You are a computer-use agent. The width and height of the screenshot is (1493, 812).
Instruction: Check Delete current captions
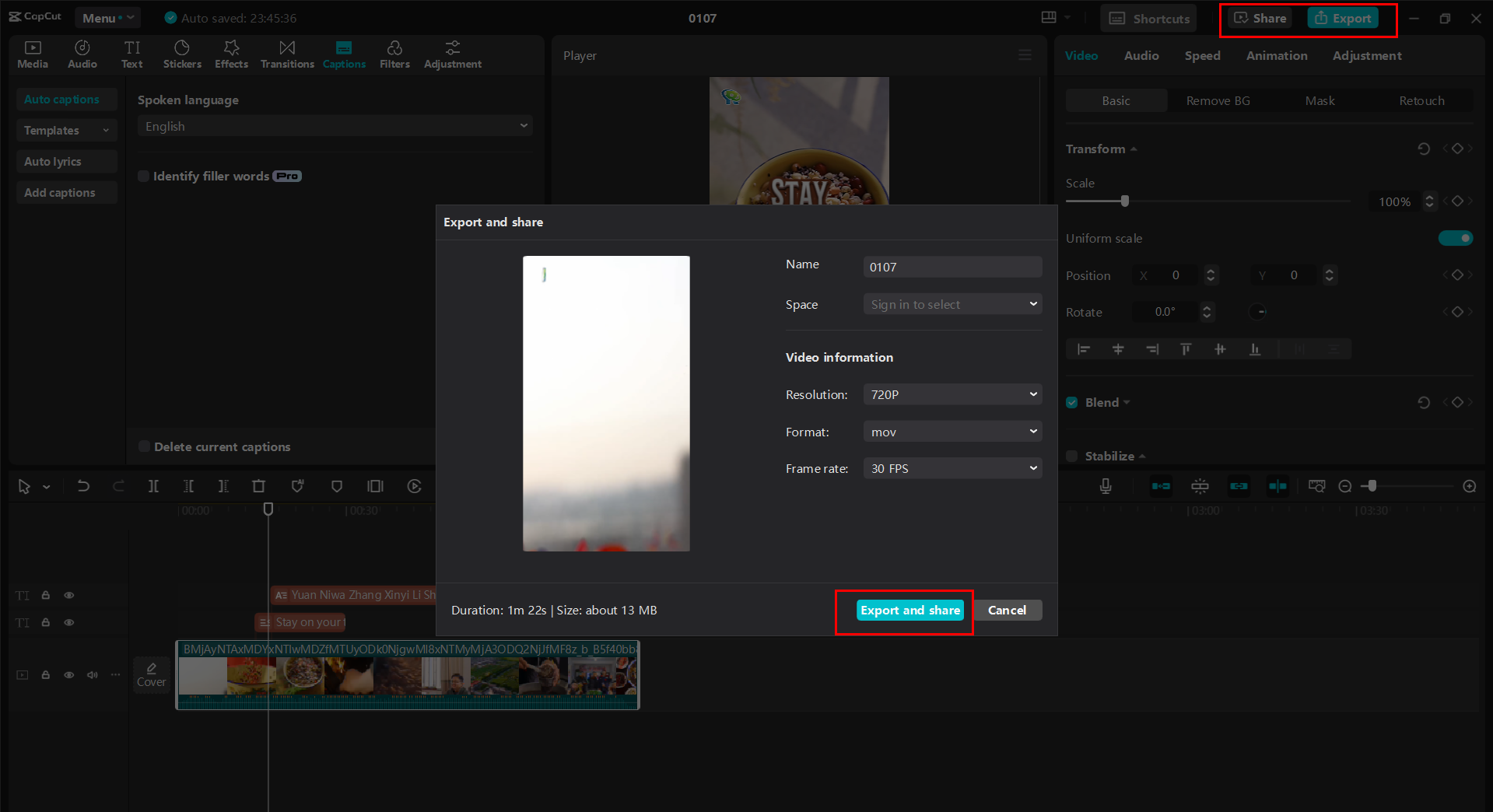pyautogui.click(x=144, y=446)
